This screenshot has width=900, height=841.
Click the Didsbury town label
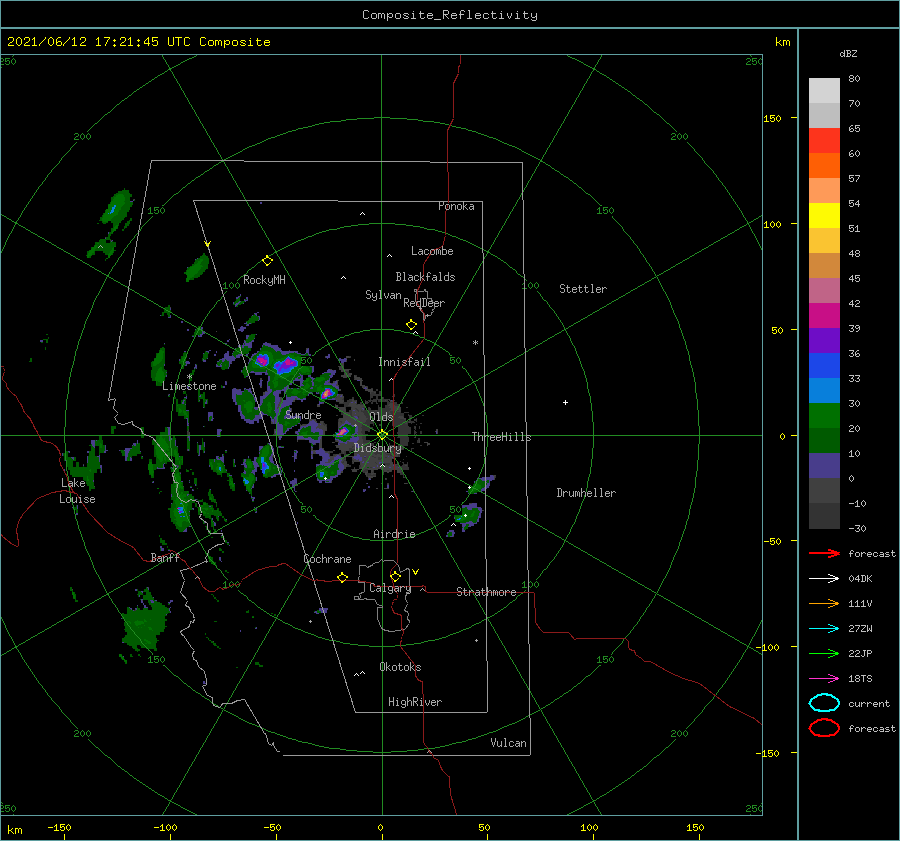coord(377,448)
